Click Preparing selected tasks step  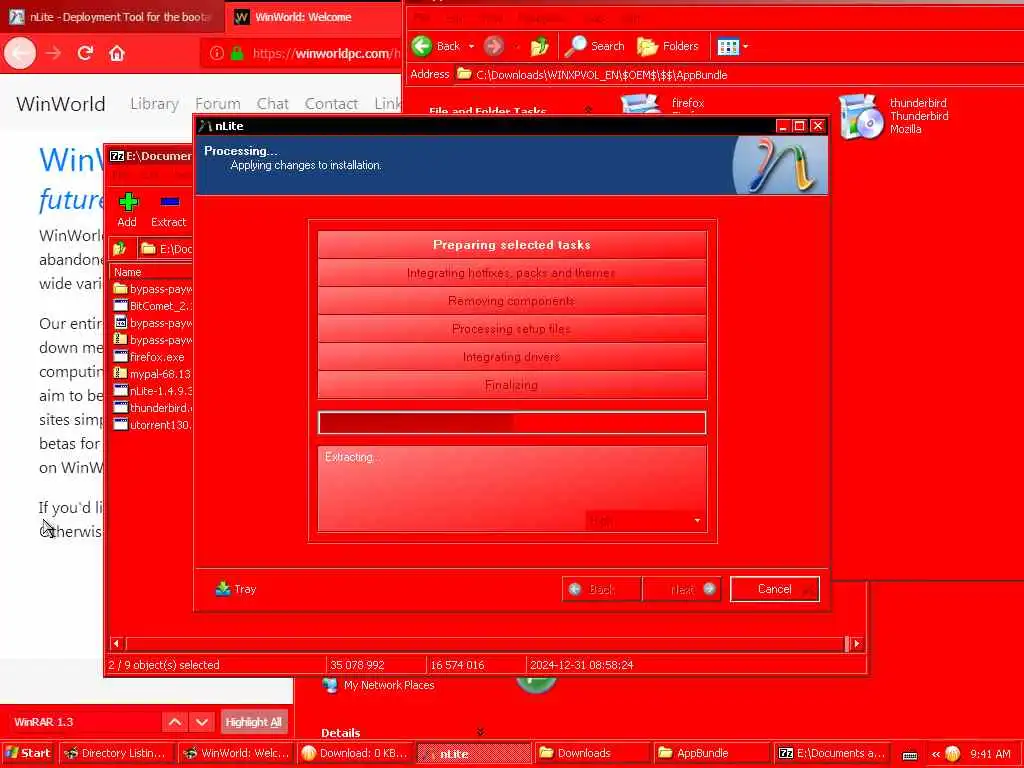pos(512,245)
